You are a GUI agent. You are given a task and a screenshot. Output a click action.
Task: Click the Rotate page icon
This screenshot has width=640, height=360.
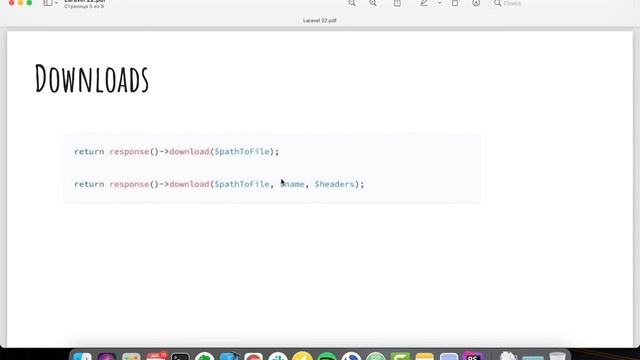pos(455,3)
